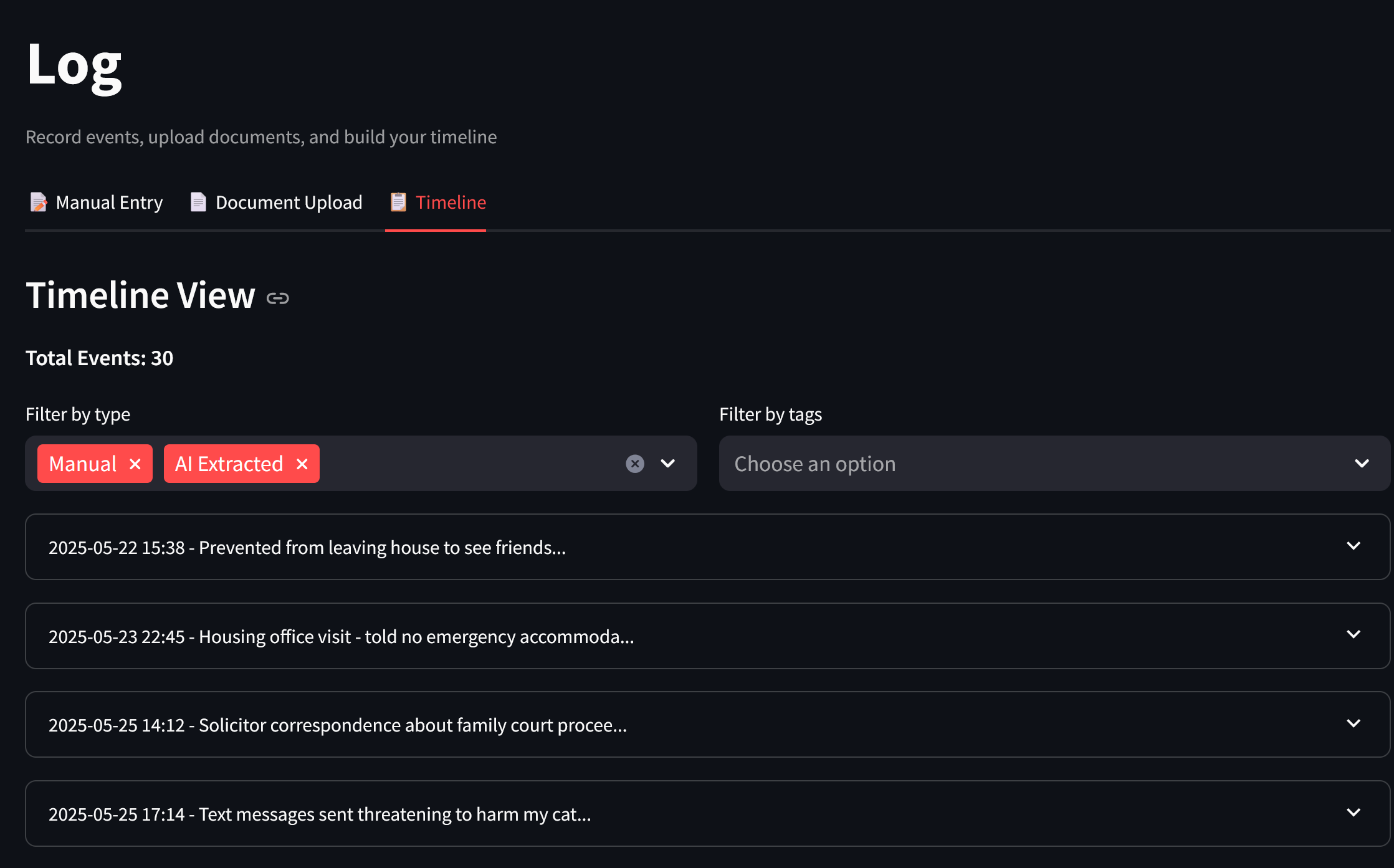Click the chevron inside the type filter box
1394x868 pixels.
[x=667, y=464]
